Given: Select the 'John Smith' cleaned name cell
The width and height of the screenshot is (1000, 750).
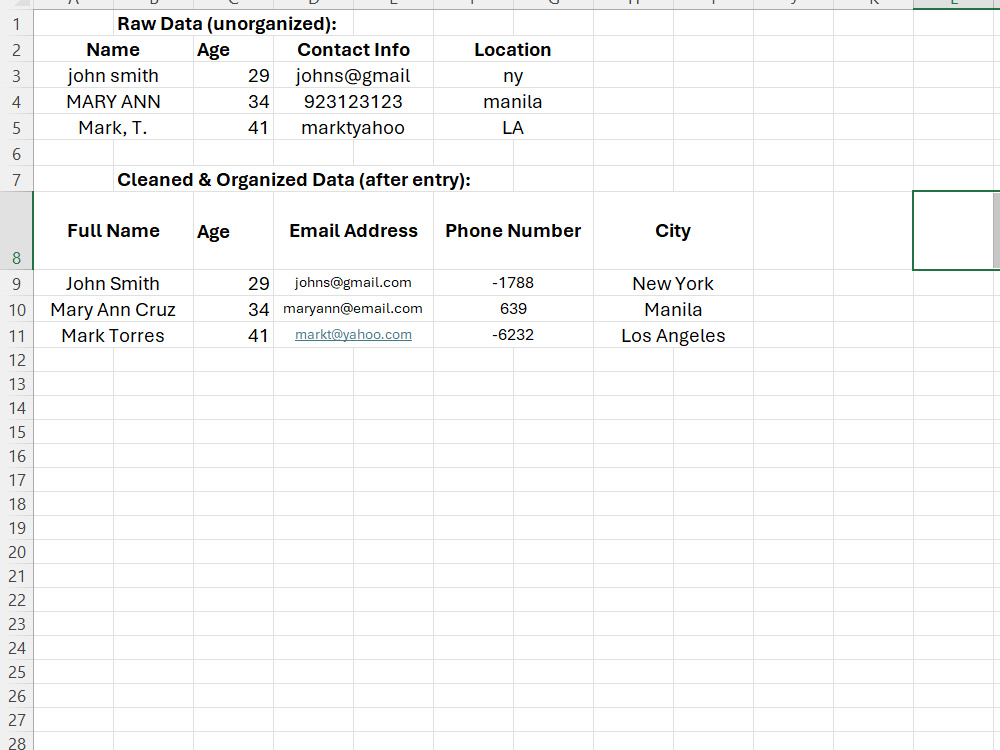Looking at the screenshot, I should (x=113, y=283).
